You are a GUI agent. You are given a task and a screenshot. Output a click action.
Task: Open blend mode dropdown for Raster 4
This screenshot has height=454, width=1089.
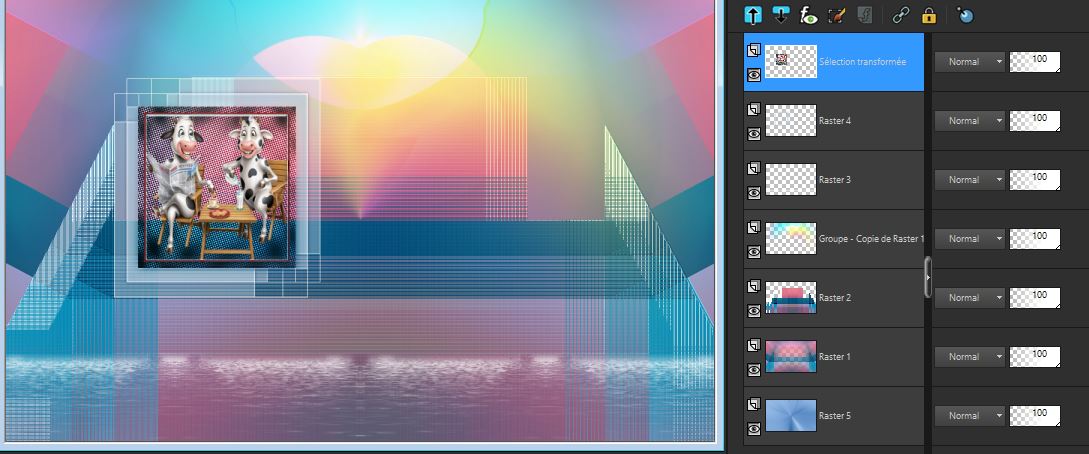click(x=970, y=121)
